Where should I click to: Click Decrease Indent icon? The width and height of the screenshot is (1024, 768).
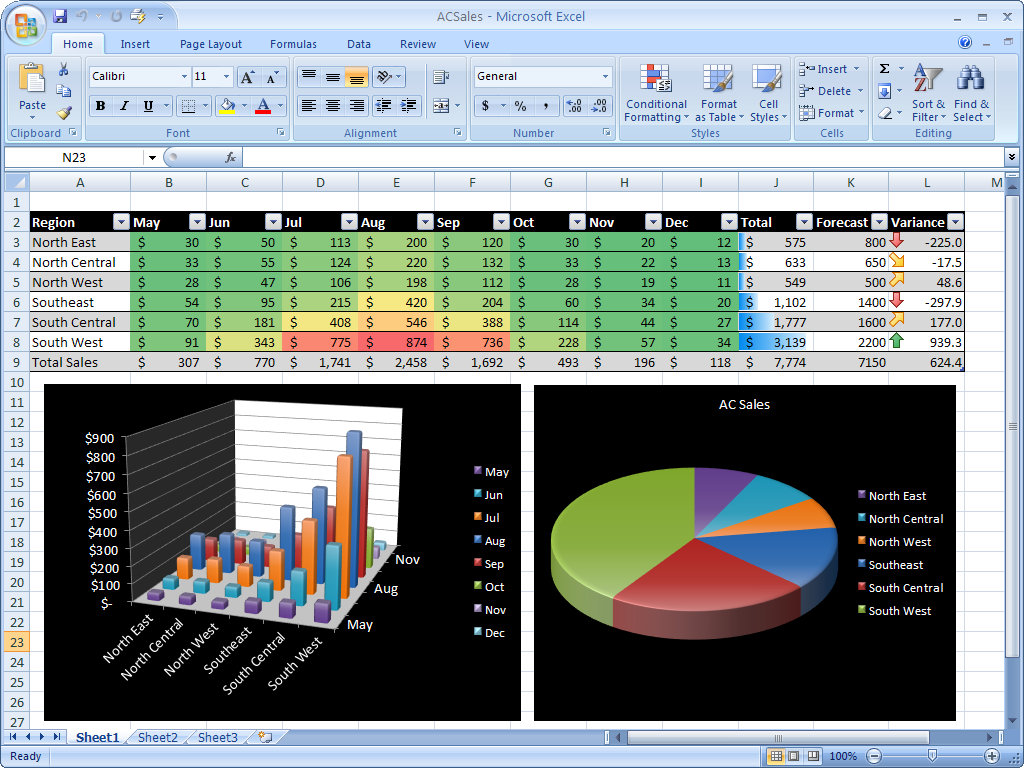[384, 106]
